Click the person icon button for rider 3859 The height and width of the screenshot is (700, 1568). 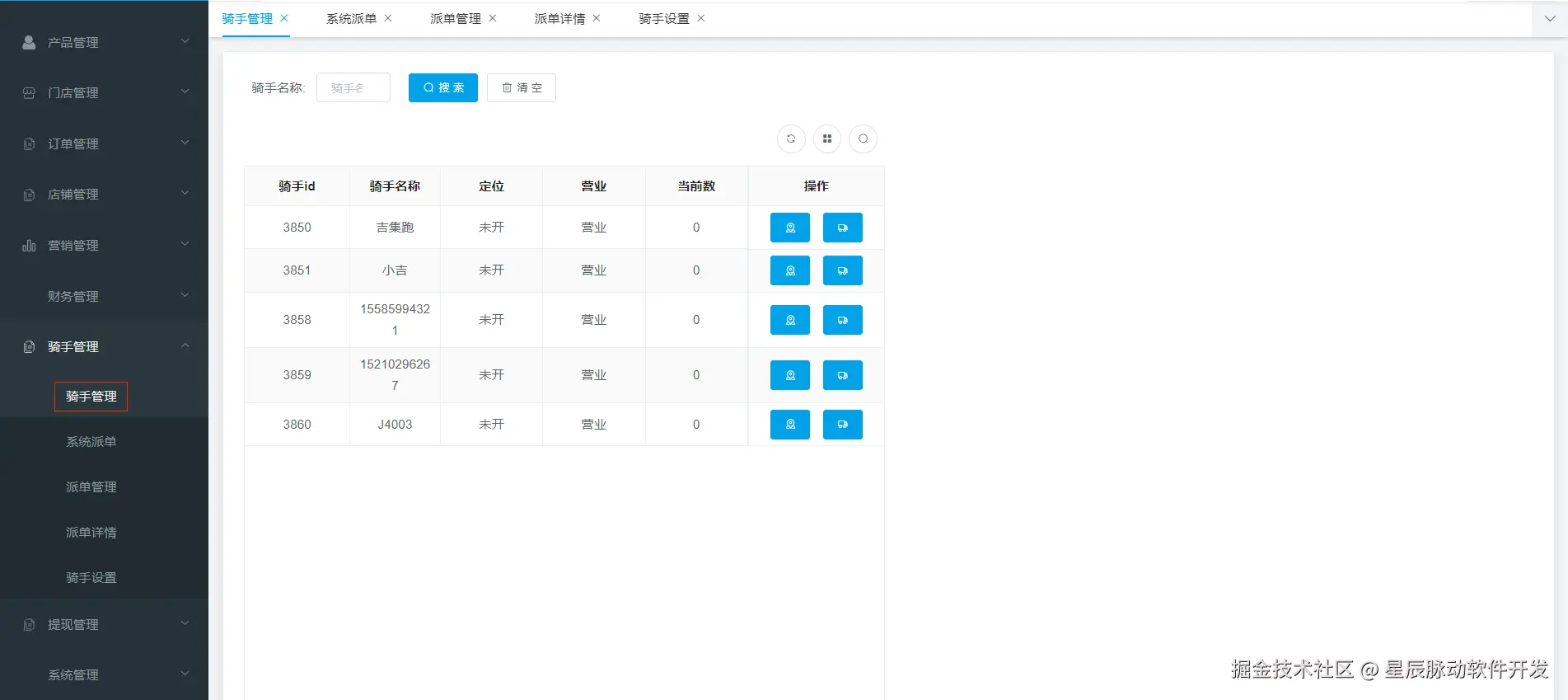[790, 375]
